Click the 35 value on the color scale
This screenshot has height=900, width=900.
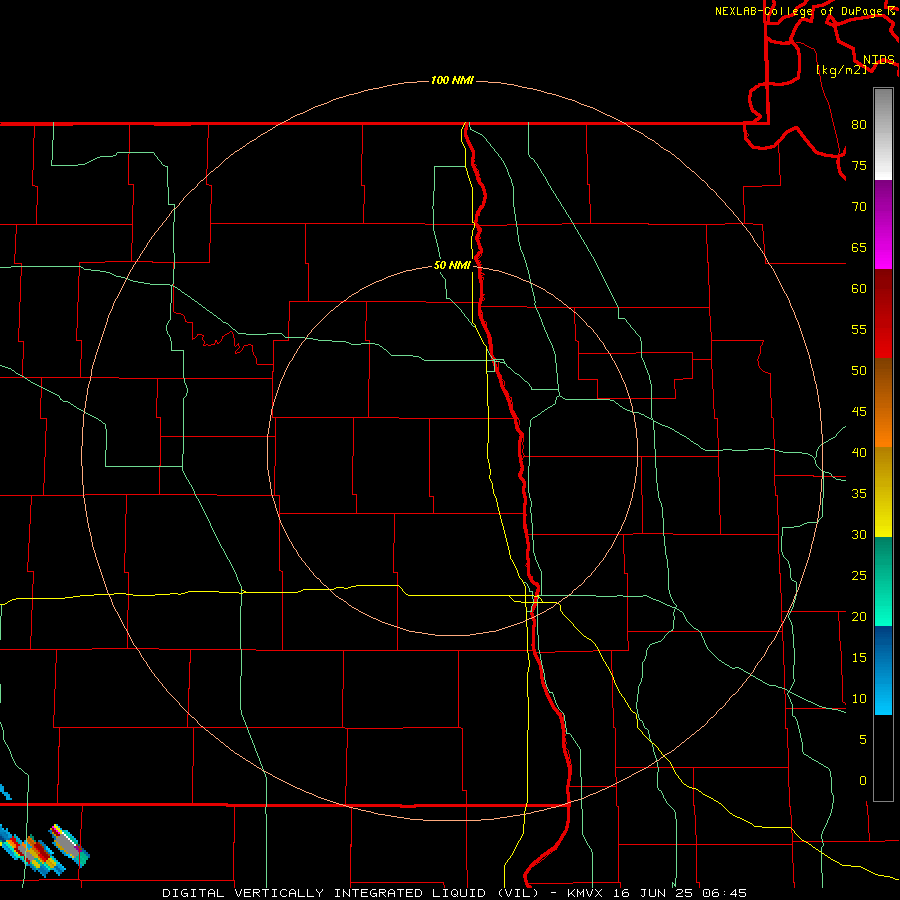tap(859, 494)
